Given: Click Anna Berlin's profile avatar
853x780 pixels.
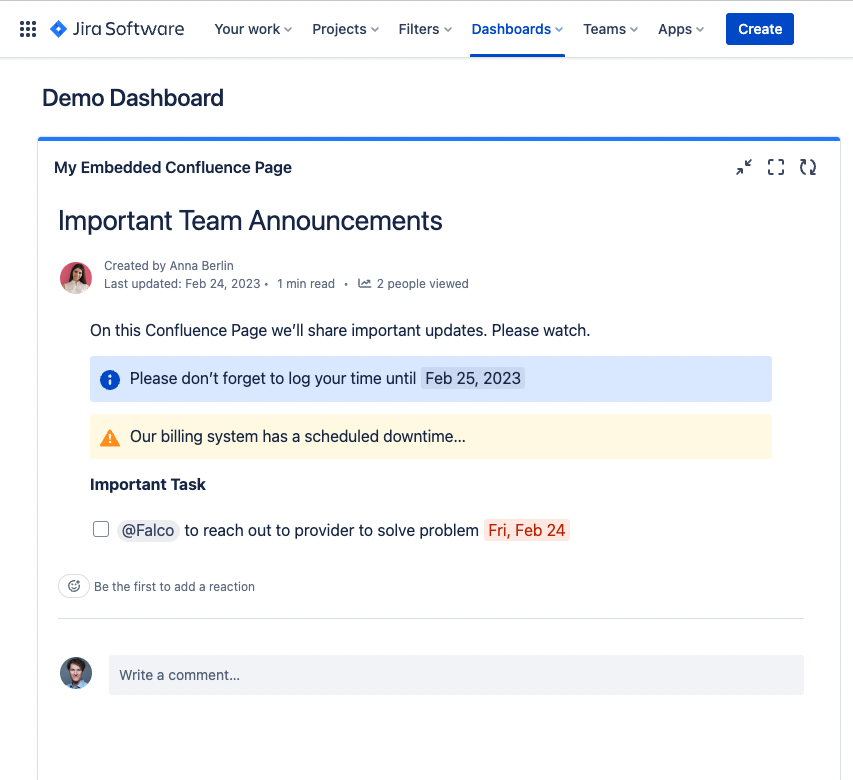Looking at the screenshot, I should tap(75, 277).
